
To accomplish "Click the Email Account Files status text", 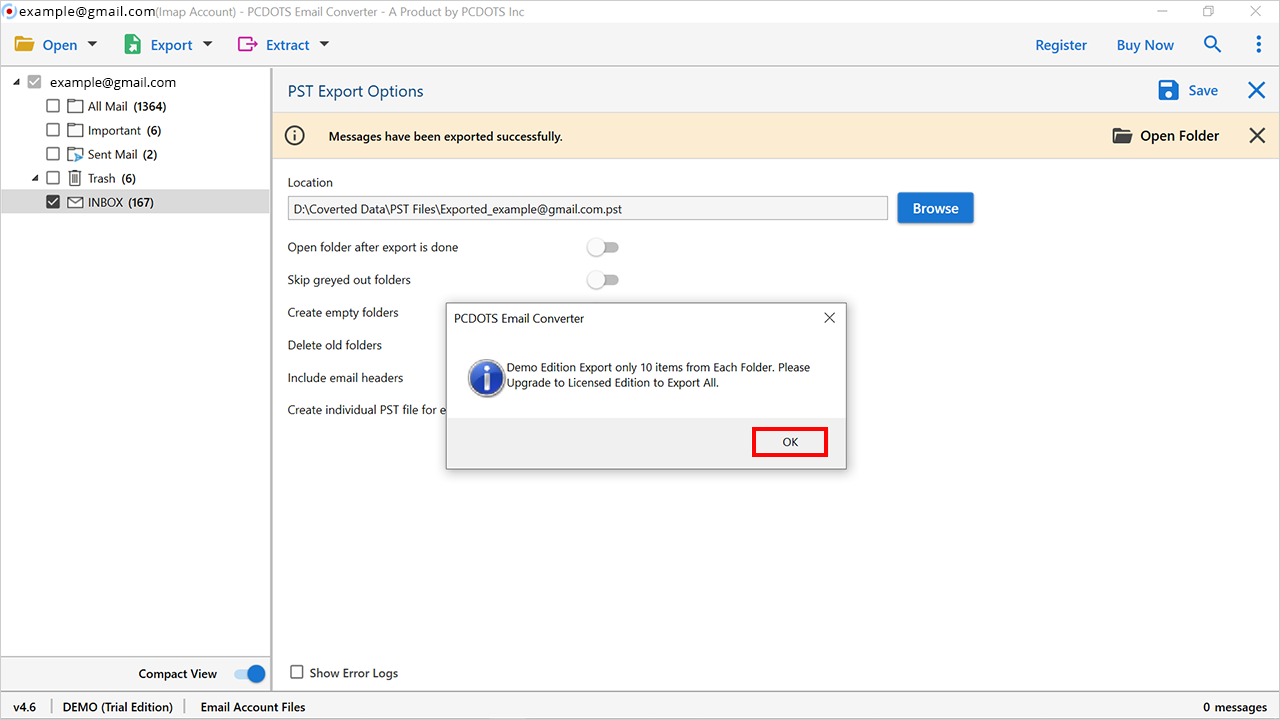I will 253,707.
